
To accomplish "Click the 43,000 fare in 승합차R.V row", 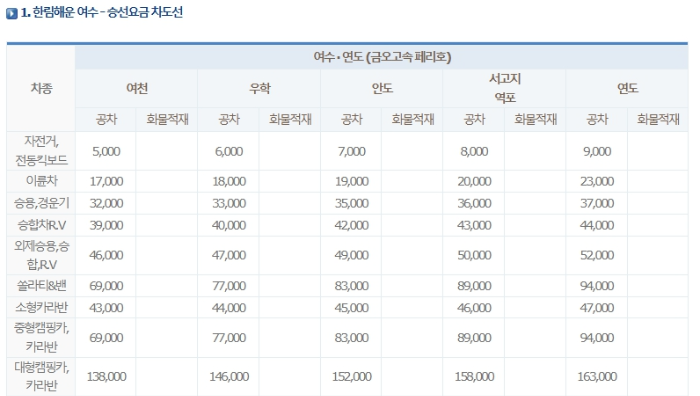I will pyautogui.click(x=474, y=225).
